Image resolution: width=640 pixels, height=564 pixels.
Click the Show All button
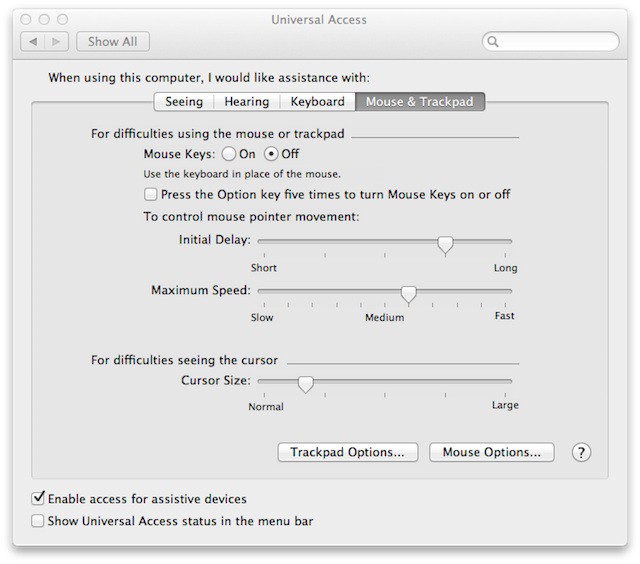coord(112,42)
